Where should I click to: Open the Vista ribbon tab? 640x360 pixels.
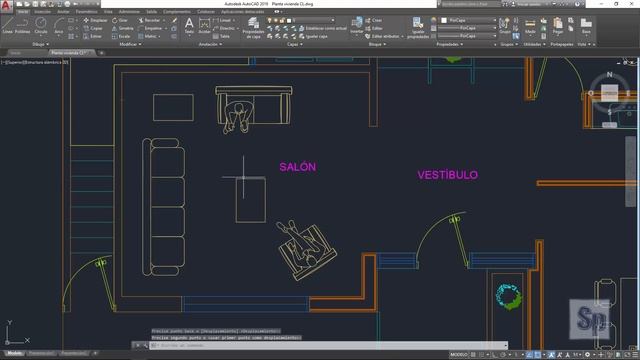(x=108, y=12)
